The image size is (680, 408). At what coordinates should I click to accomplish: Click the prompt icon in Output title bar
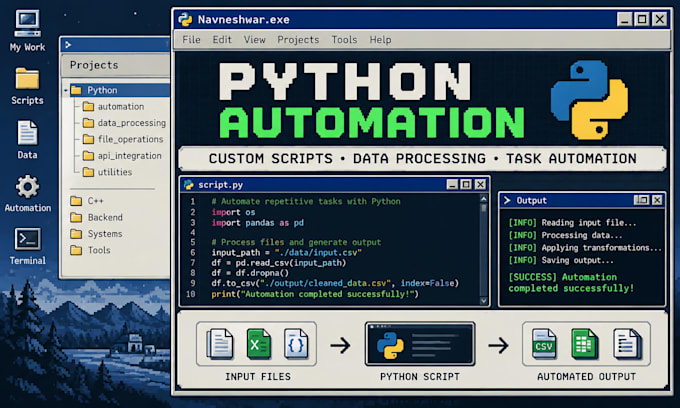[507, 200]
